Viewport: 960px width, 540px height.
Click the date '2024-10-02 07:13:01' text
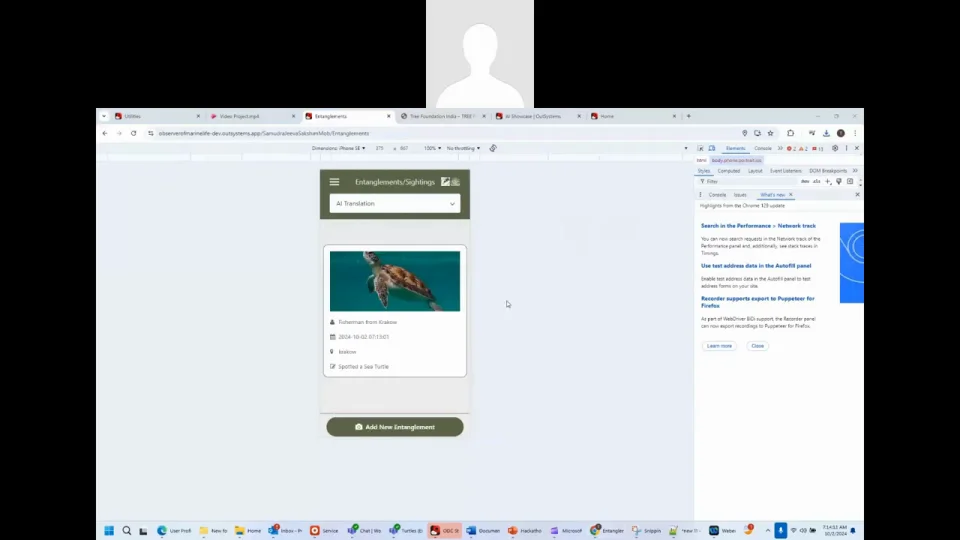(x=364, y=337)
